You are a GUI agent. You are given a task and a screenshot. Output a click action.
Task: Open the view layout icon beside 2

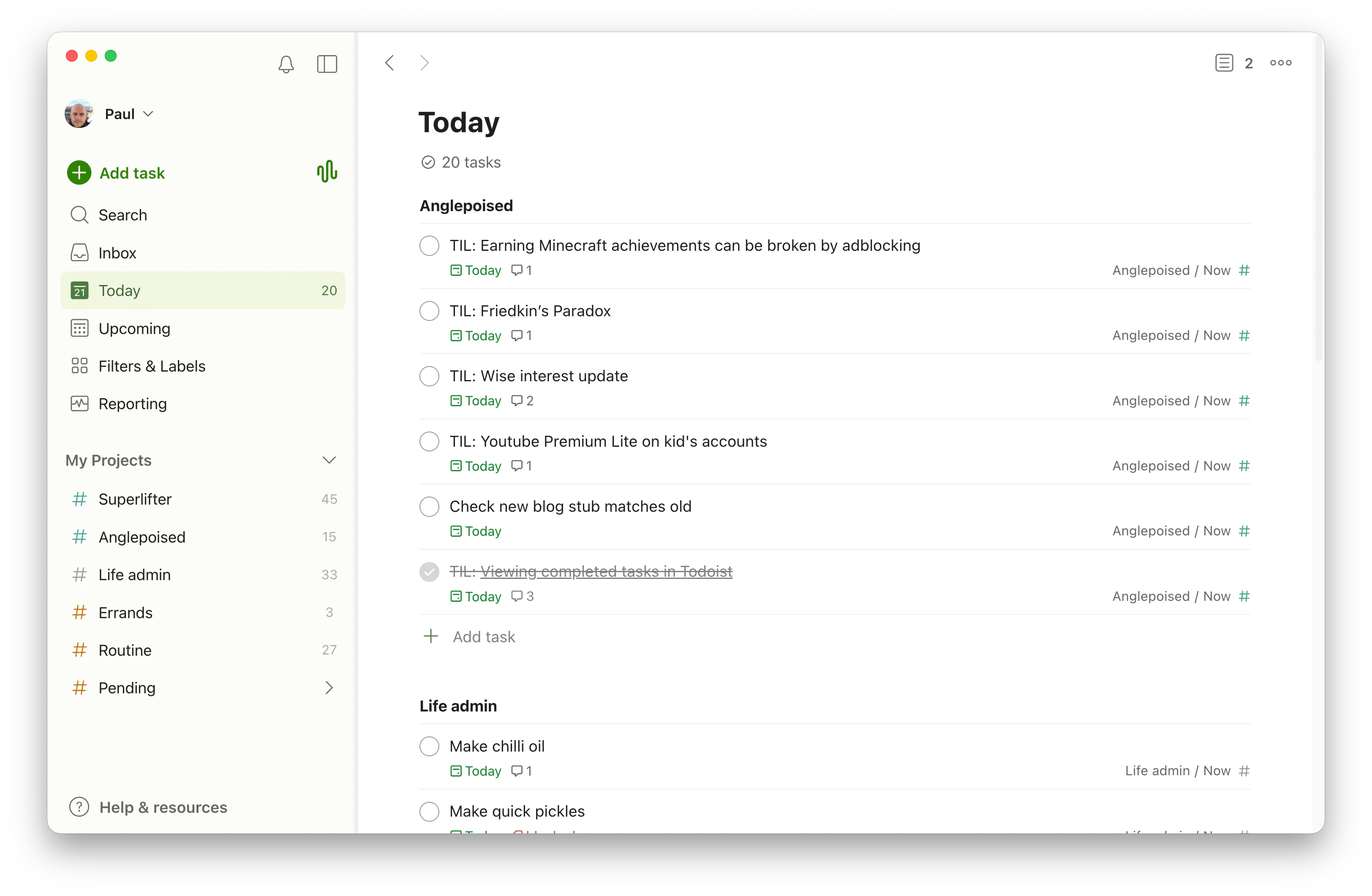[1224, 63]
